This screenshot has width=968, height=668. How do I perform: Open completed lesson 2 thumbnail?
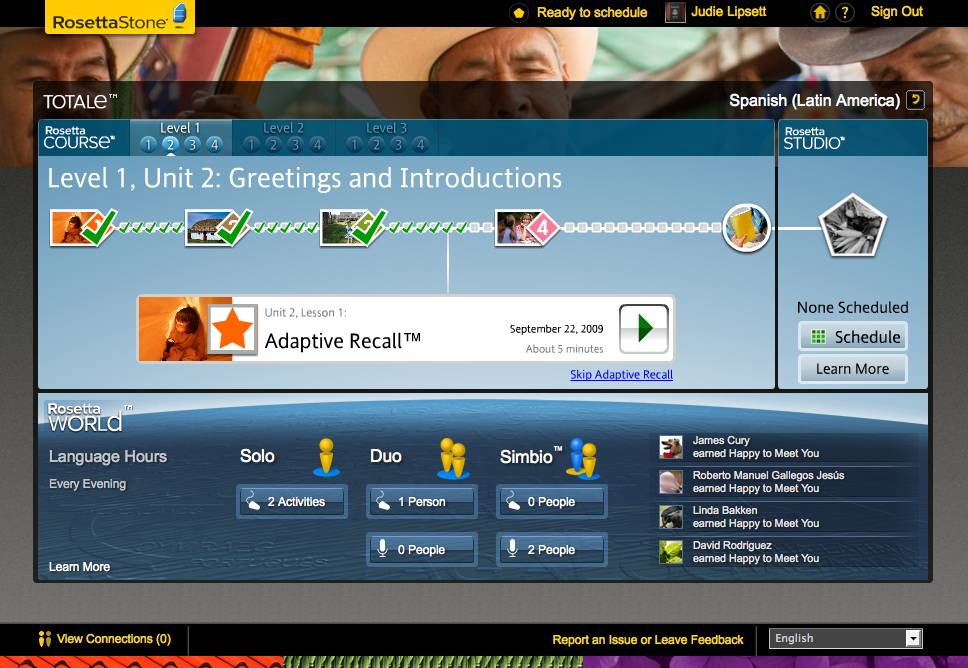(x=217, y=227)
